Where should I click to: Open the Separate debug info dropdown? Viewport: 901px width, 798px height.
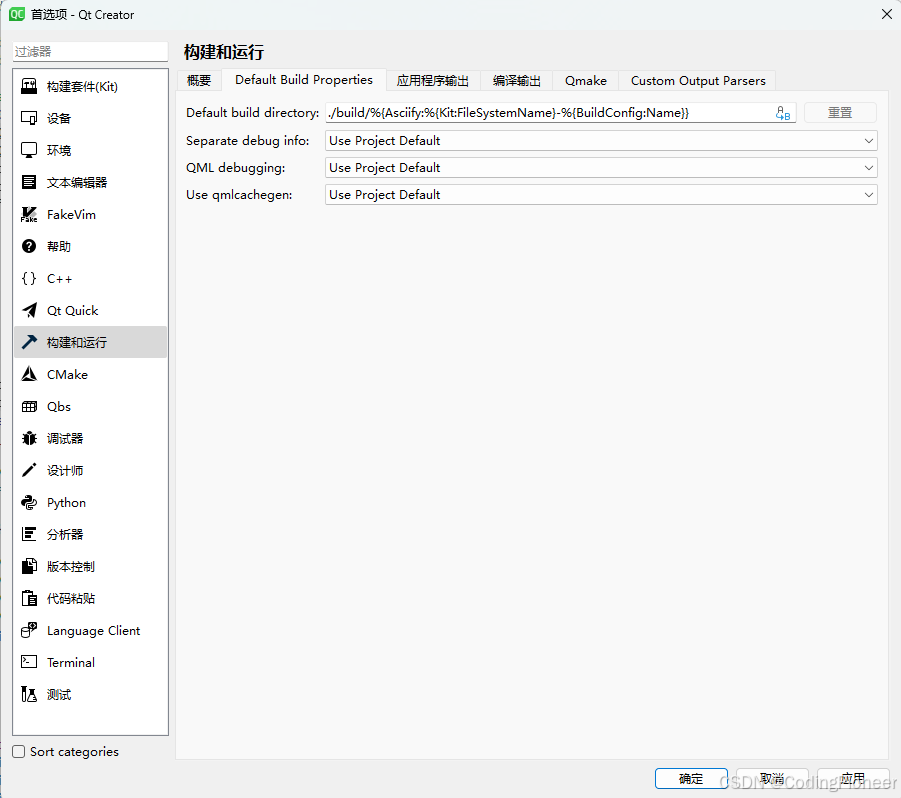[601, 141]
